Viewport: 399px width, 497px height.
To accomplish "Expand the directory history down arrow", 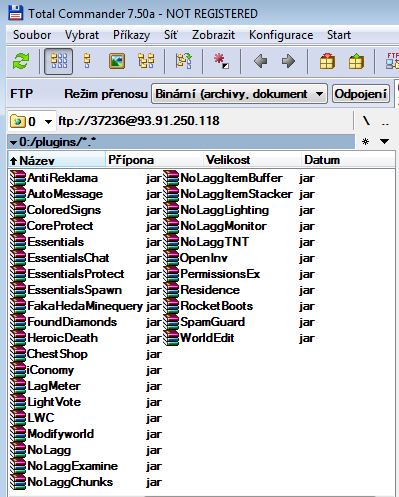I will click(384, 142).
